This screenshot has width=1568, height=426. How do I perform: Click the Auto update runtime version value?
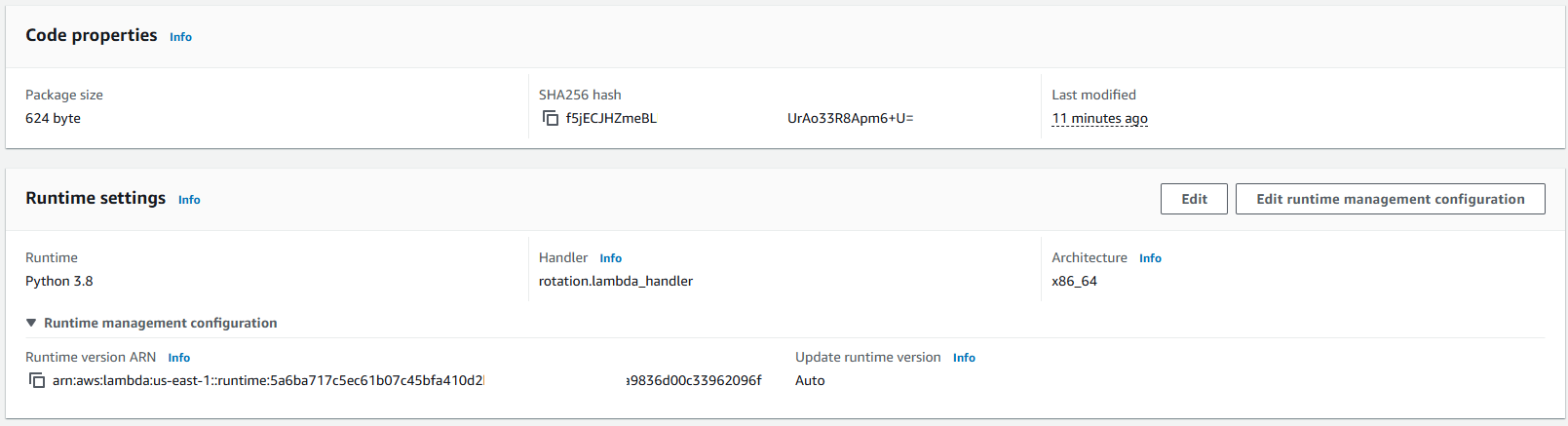point(810,380)
